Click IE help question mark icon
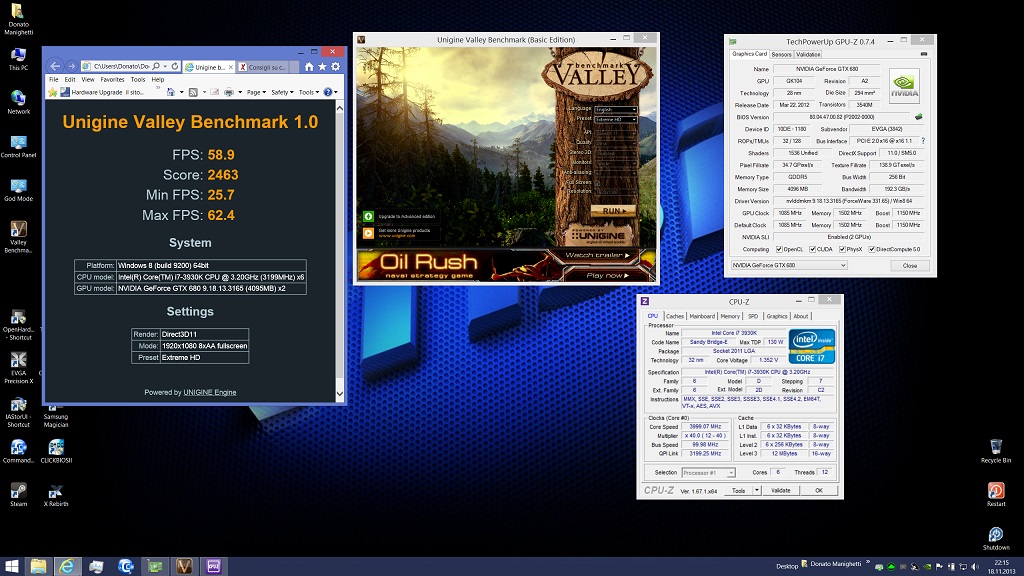The width and height of the screenshot is (1024, 576). [x=328, y=92]
